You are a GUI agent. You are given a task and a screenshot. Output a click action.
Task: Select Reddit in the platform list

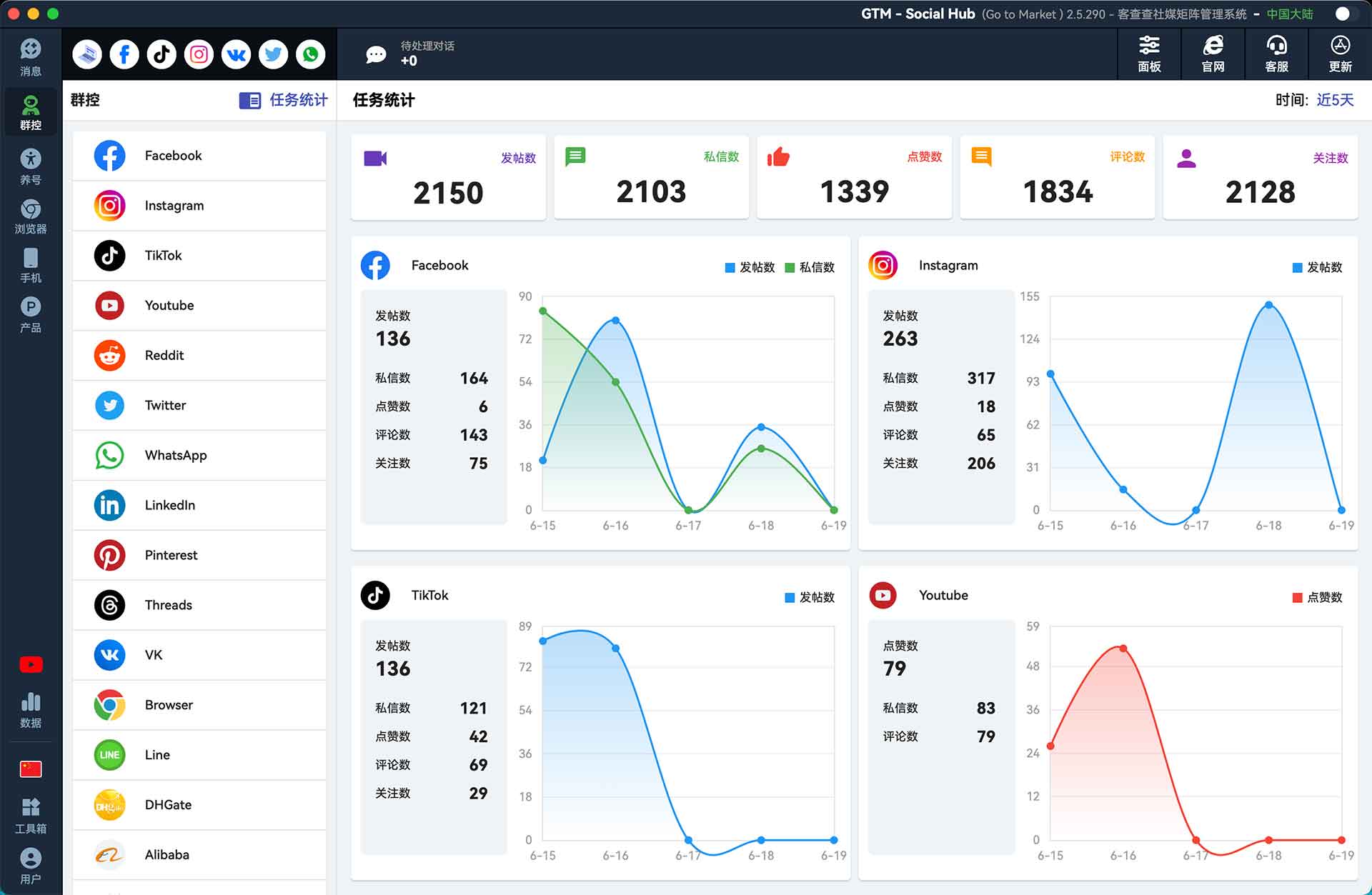[x=199, y=356]
